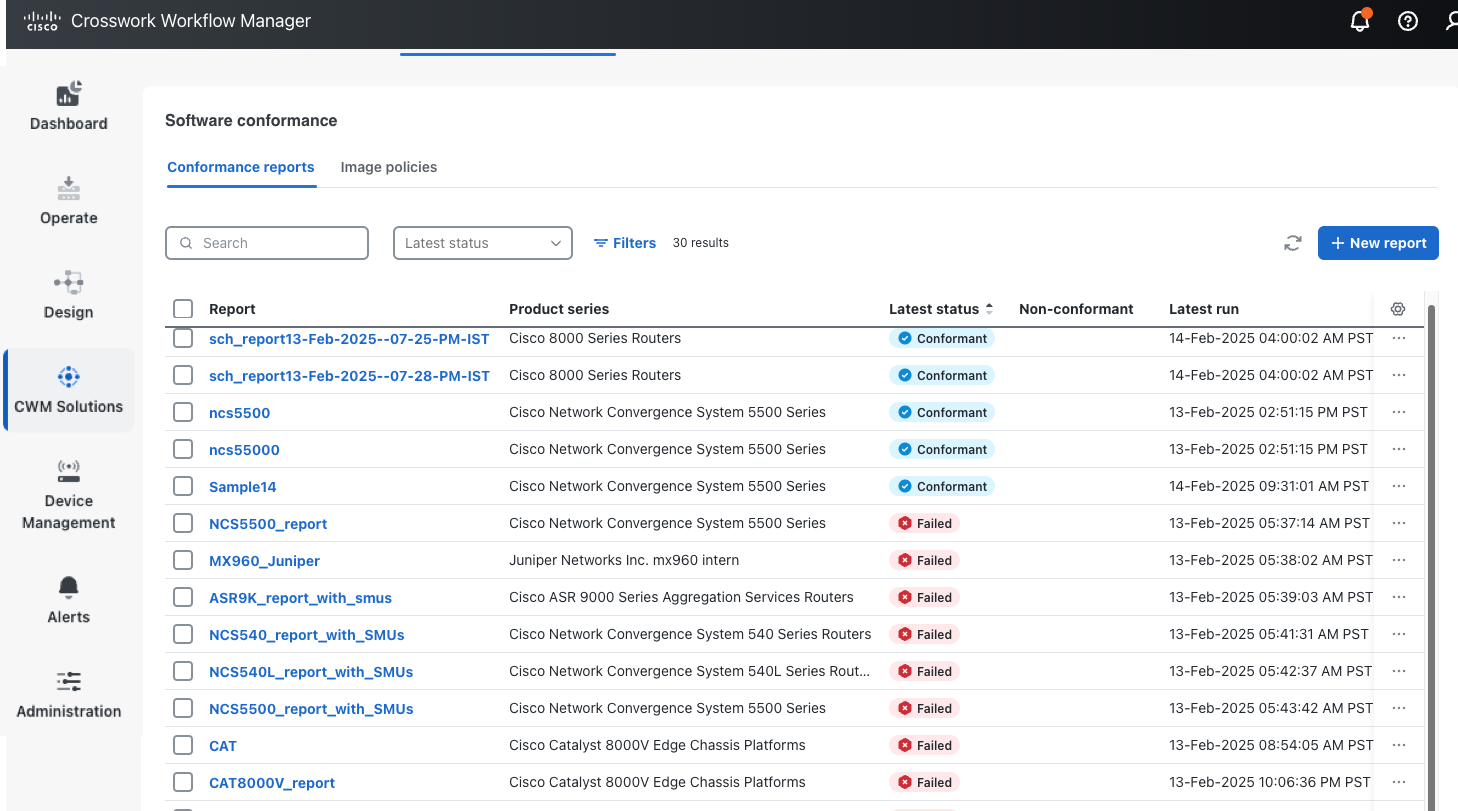Viewport: 1458px width, 811px height.
Task: Select the Sample14 row checkbox
Action: [x=183, y=486]
